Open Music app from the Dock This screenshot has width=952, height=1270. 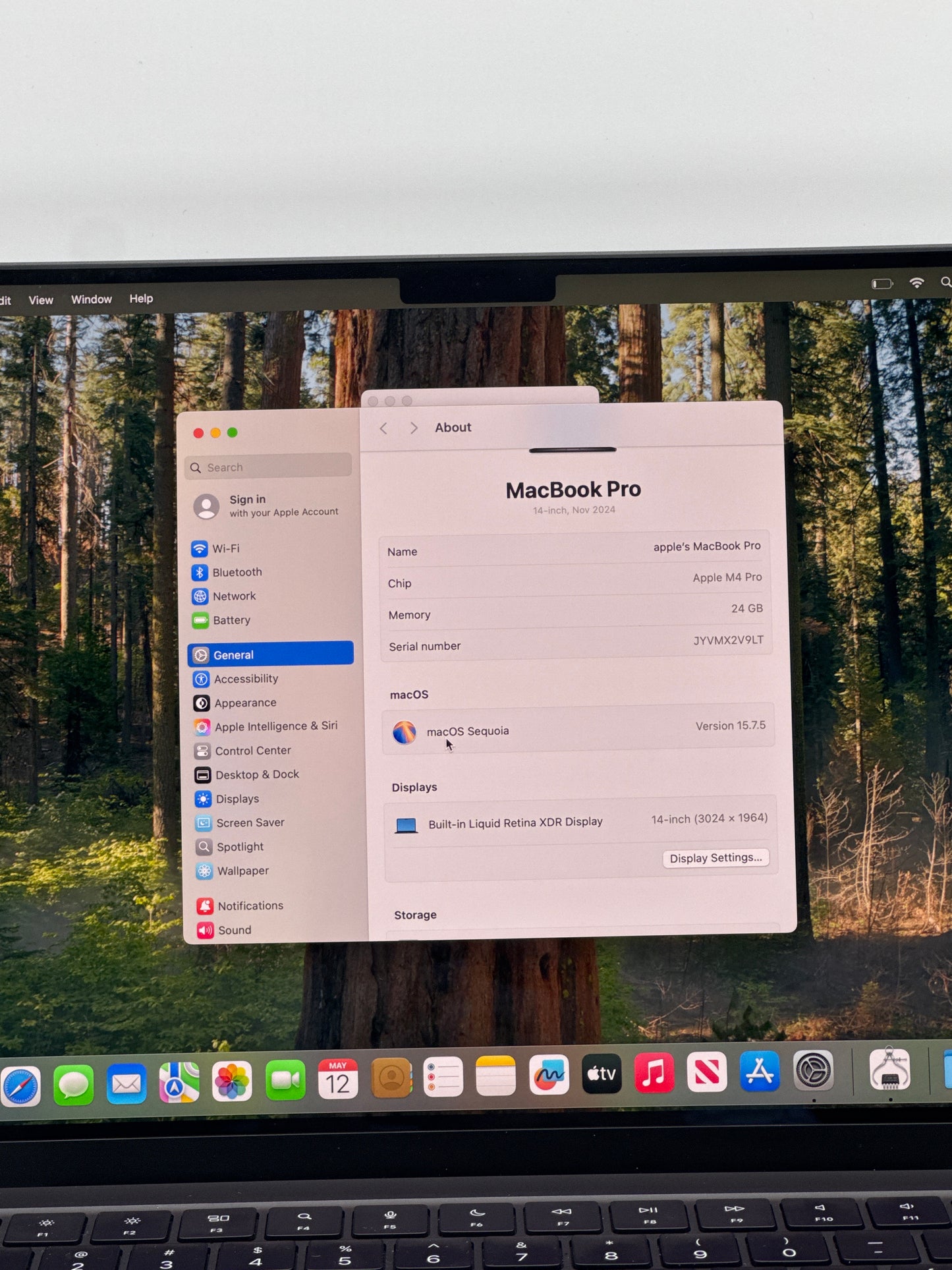pyautogui.click(x=654, y=1073)
